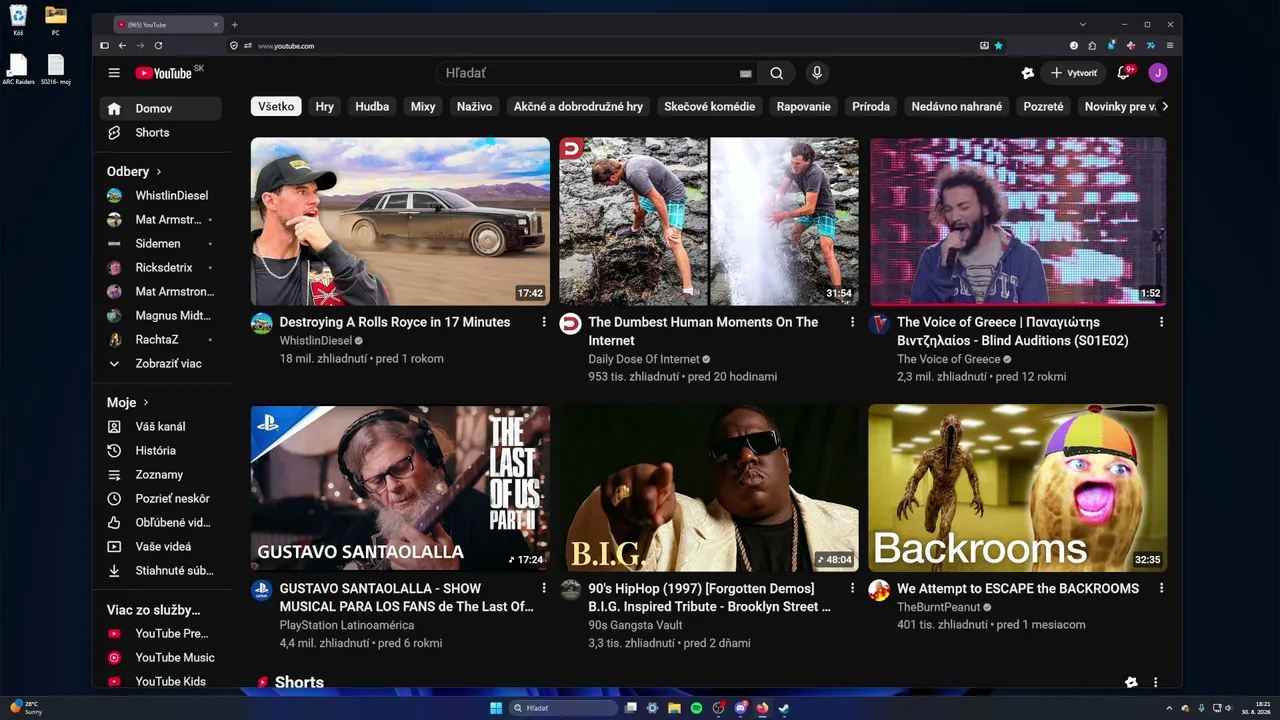Image resolution: width=1280 pixels, height=720 pixels.
Task: Go back with browser back arrow
Action: 122,45
